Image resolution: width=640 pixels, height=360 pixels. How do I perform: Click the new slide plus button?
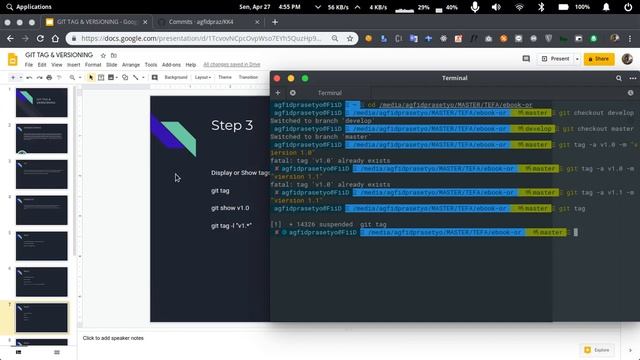pyautogui.click(x=13, y=77)
